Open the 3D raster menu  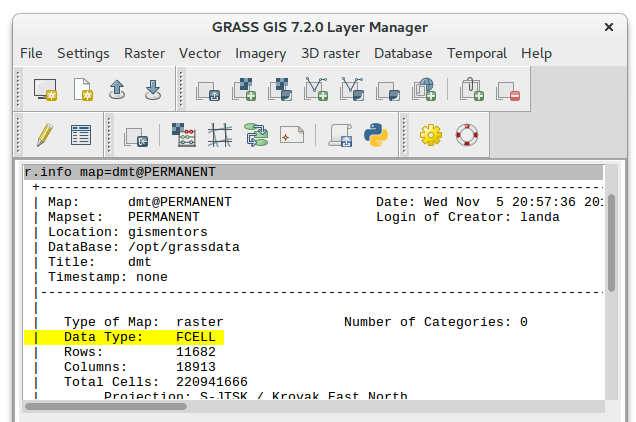pos(330,54)
